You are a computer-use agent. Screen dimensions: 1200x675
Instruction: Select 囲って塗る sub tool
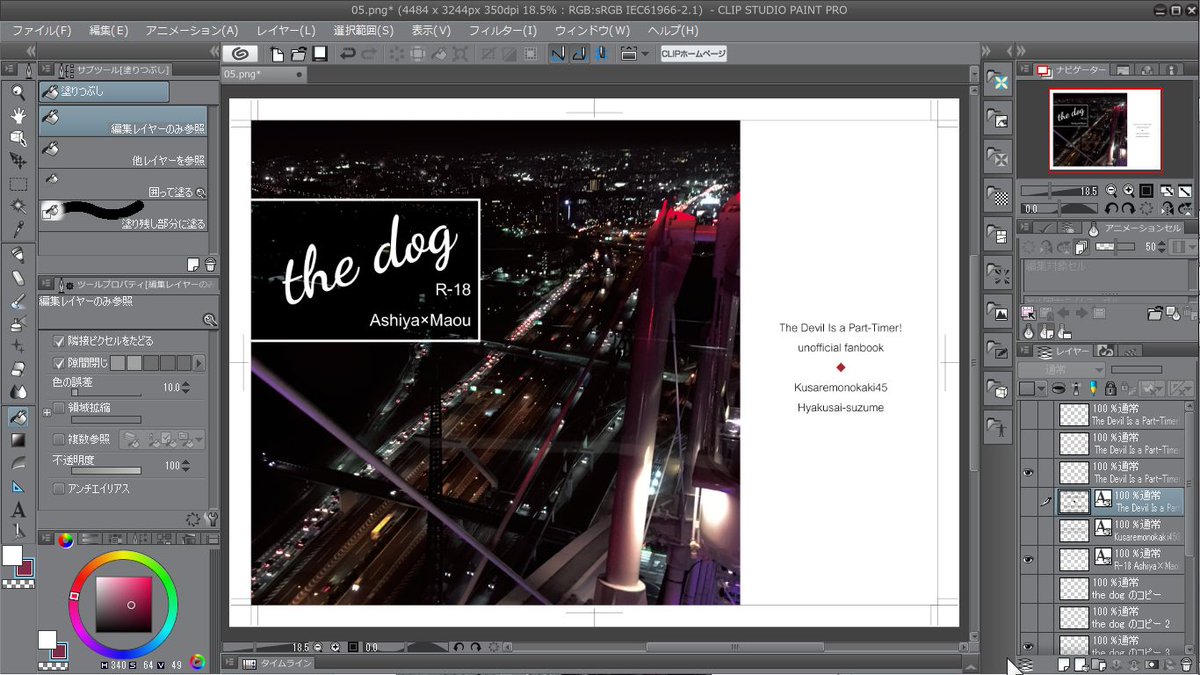123,183
